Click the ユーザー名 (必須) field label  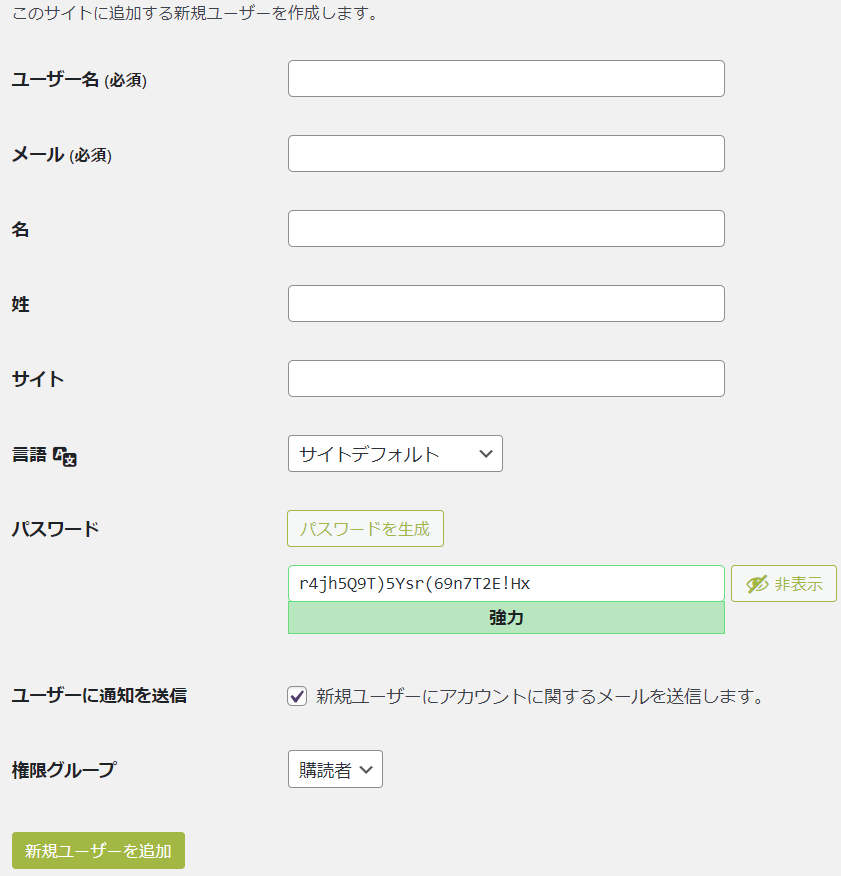tap(79, 80)
